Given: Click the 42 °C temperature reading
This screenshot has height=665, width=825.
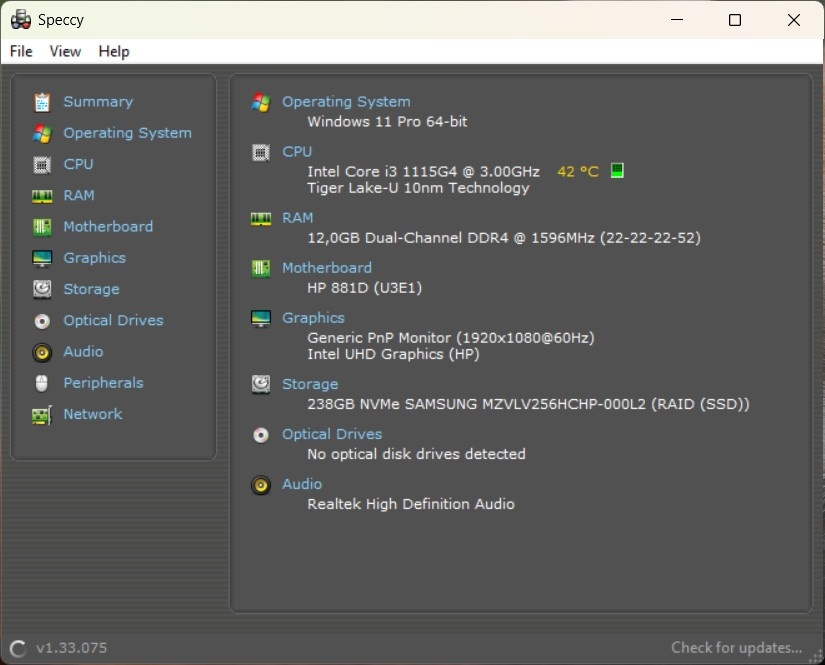Looking at the screenshot, I should [x=578, y=170].
